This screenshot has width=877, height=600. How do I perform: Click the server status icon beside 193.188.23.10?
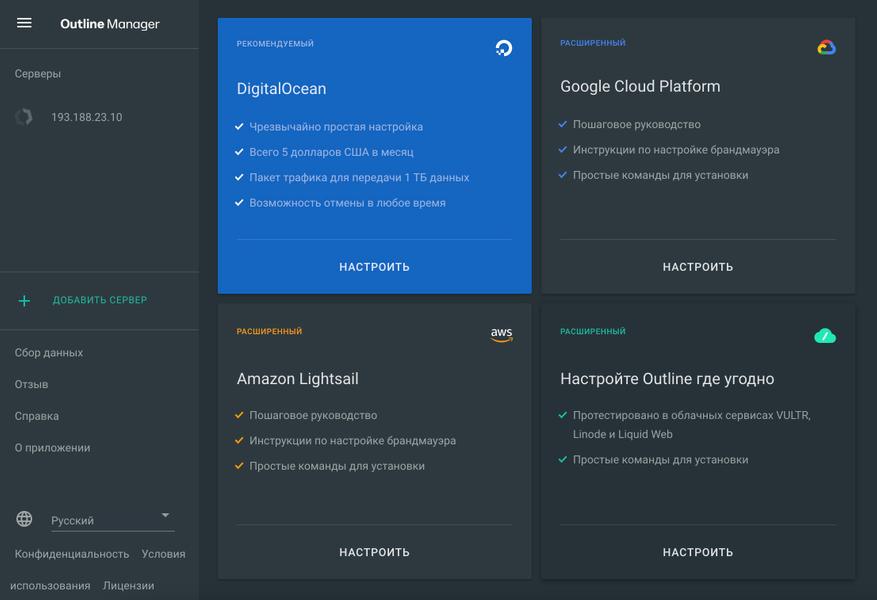tap(24, 117)
